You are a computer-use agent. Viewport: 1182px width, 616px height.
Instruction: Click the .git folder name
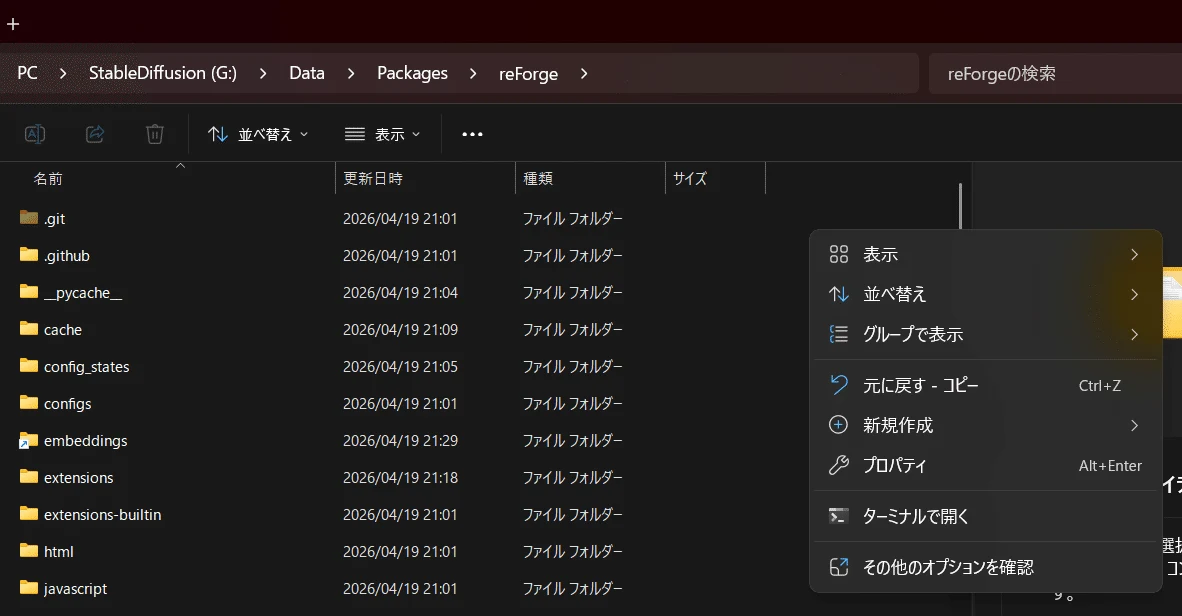[54, 219]
